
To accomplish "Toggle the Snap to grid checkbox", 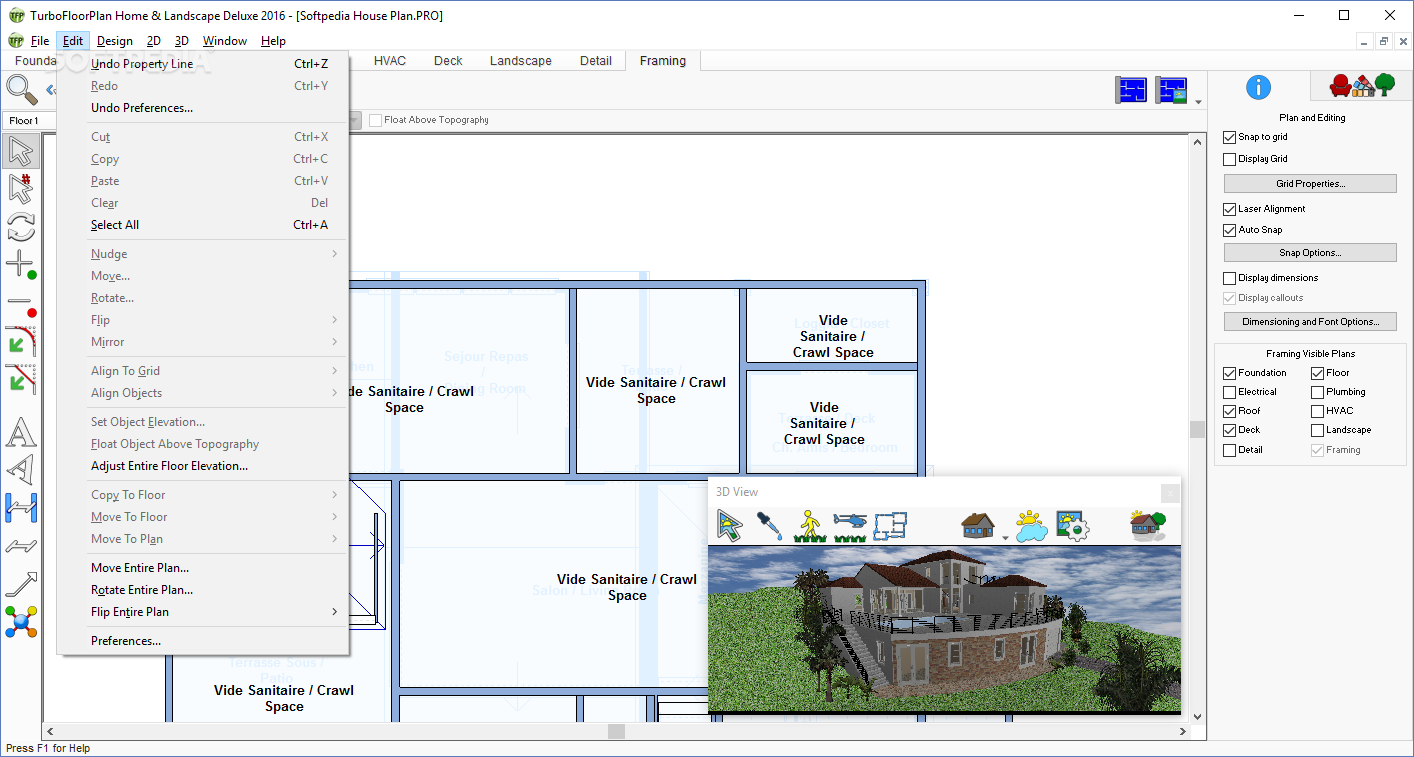I will (x=1230, y=137).
